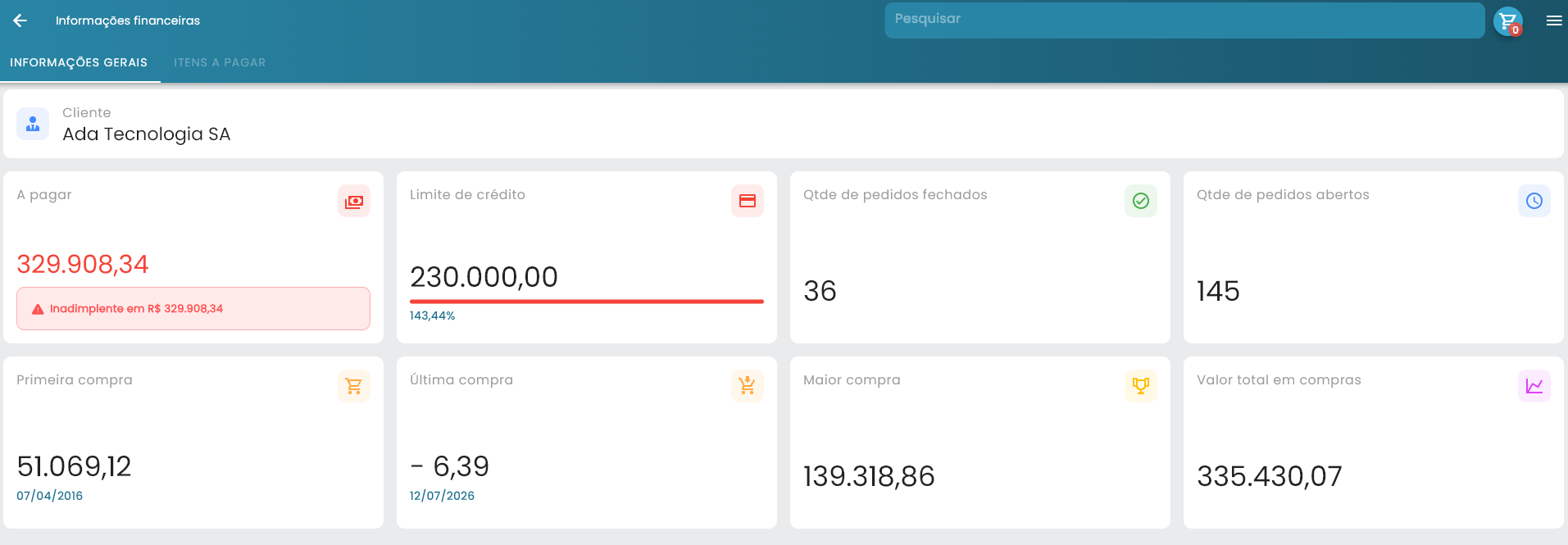Click the cart icon on Primeira compra
This screenshot has width=1568, height=545.
354,386
